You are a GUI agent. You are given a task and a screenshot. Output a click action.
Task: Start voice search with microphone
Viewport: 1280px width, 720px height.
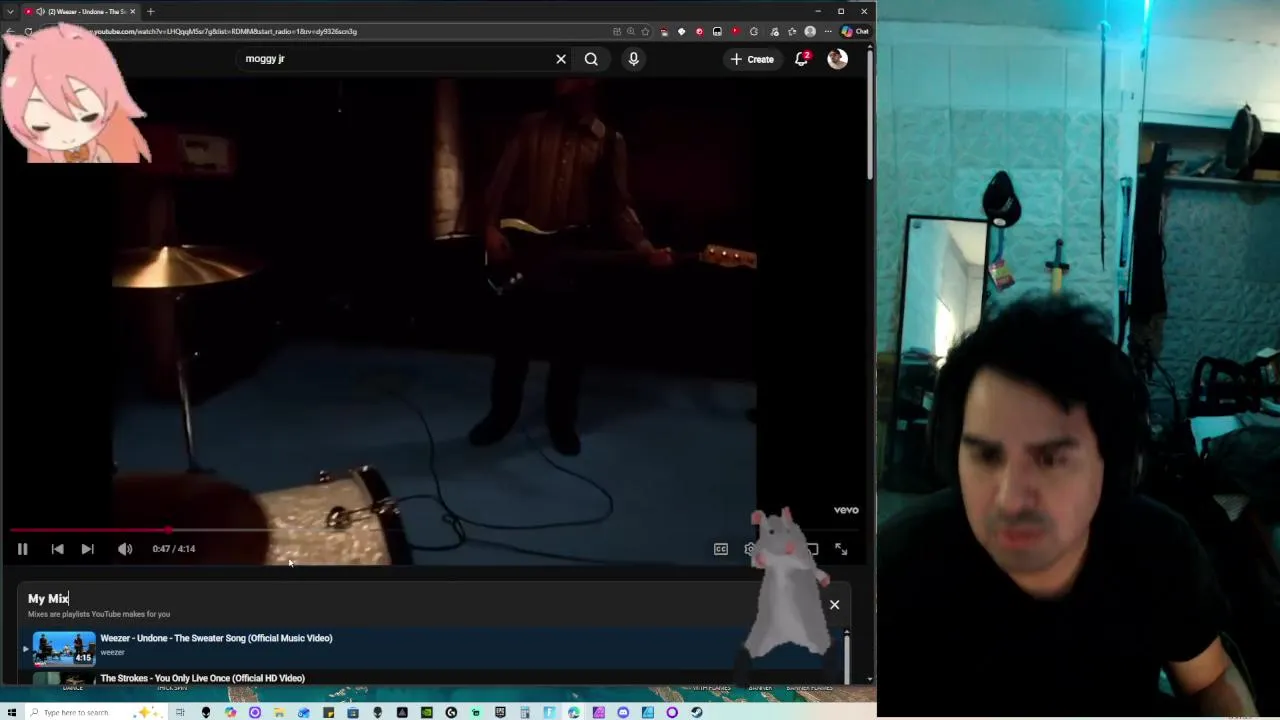(x=633, y=59)
